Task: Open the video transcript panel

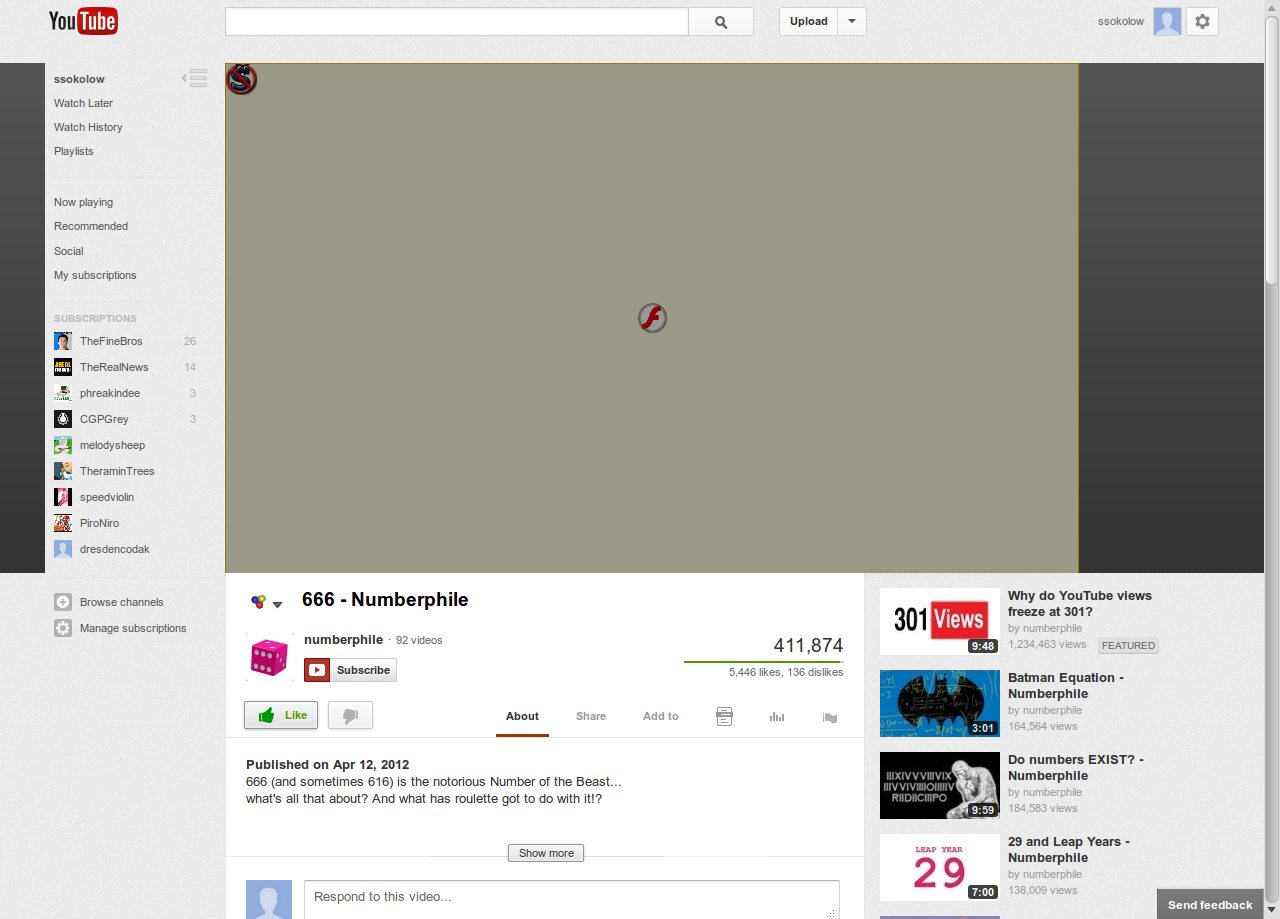Action: tap(724, 716)
